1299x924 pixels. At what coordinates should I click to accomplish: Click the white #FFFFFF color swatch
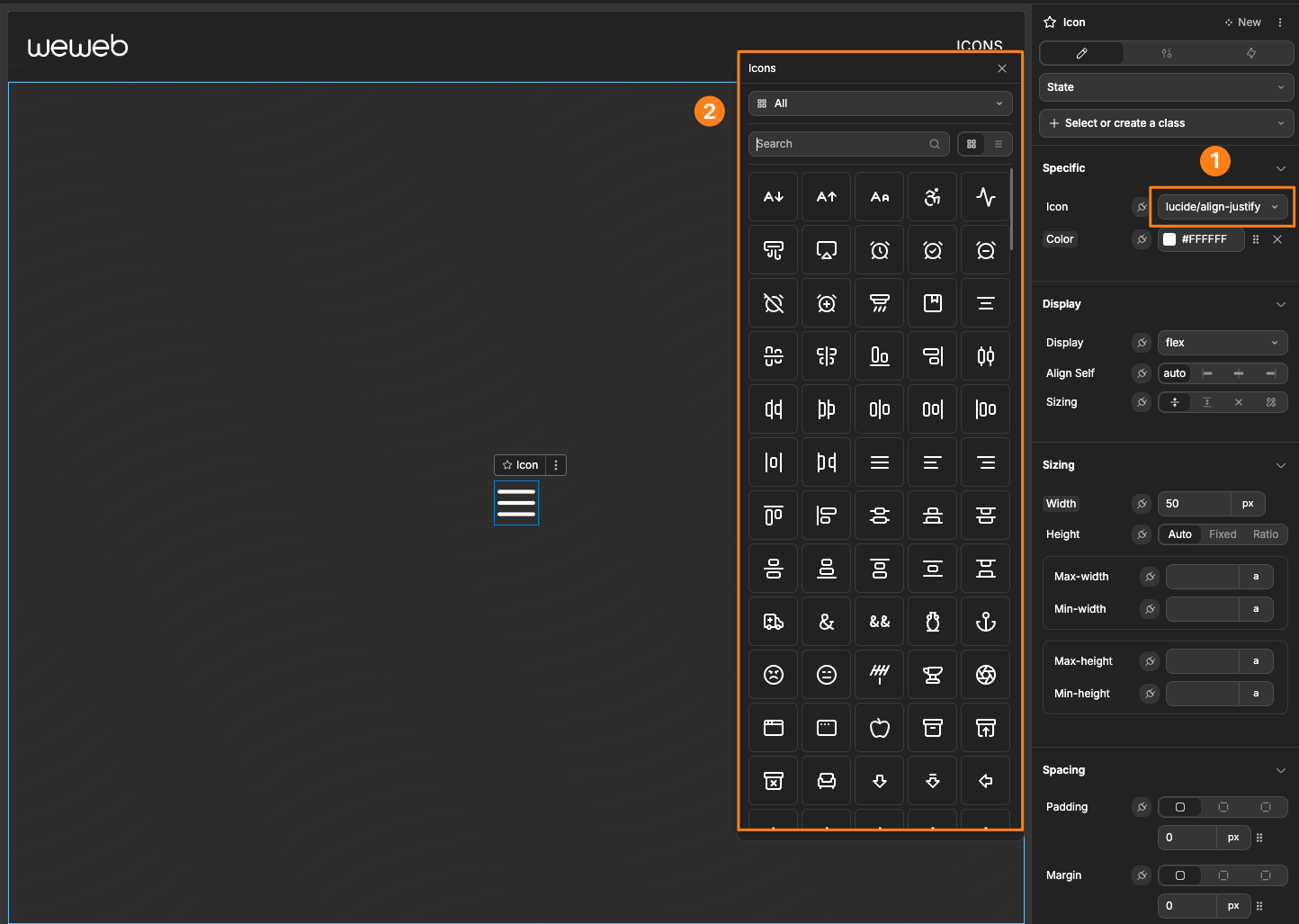coord(1169,239)
